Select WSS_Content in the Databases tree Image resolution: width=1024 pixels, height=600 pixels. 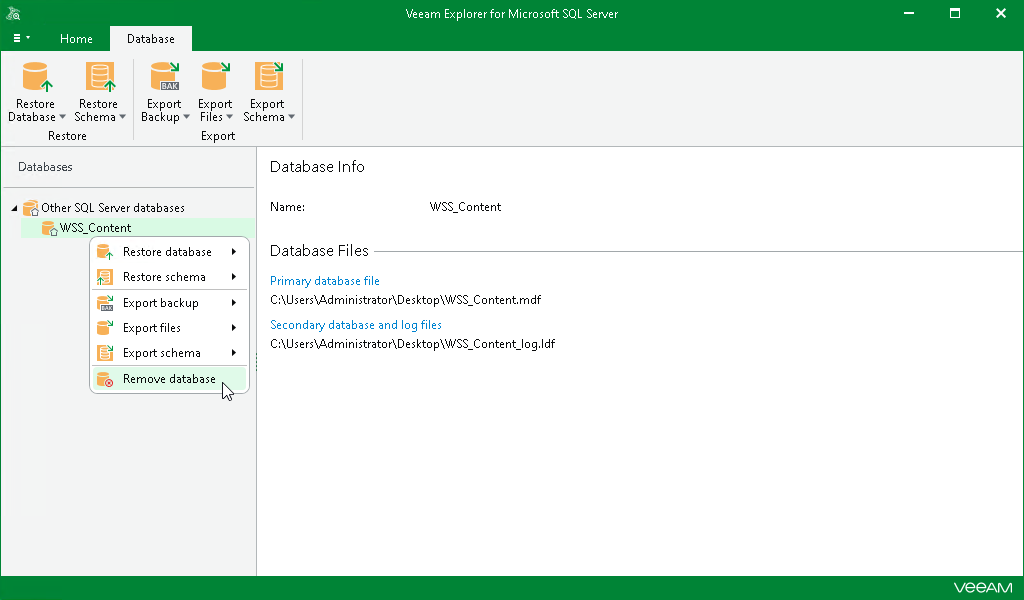pyautogui.click(x=95, y=228)
